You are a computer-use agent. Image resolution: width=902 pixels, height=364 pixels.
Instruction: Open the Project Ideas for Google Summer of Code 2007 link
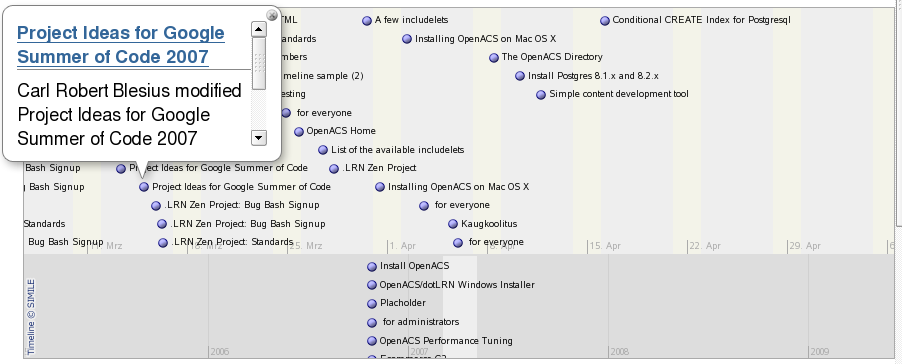(121, 45)
